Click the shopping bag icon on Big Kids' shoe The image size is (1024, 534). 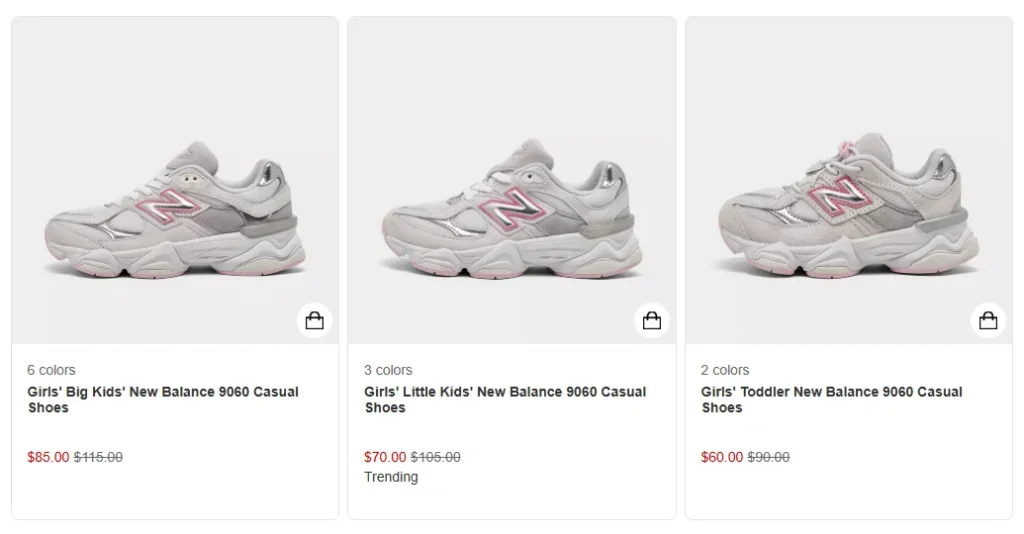point(315,321)
